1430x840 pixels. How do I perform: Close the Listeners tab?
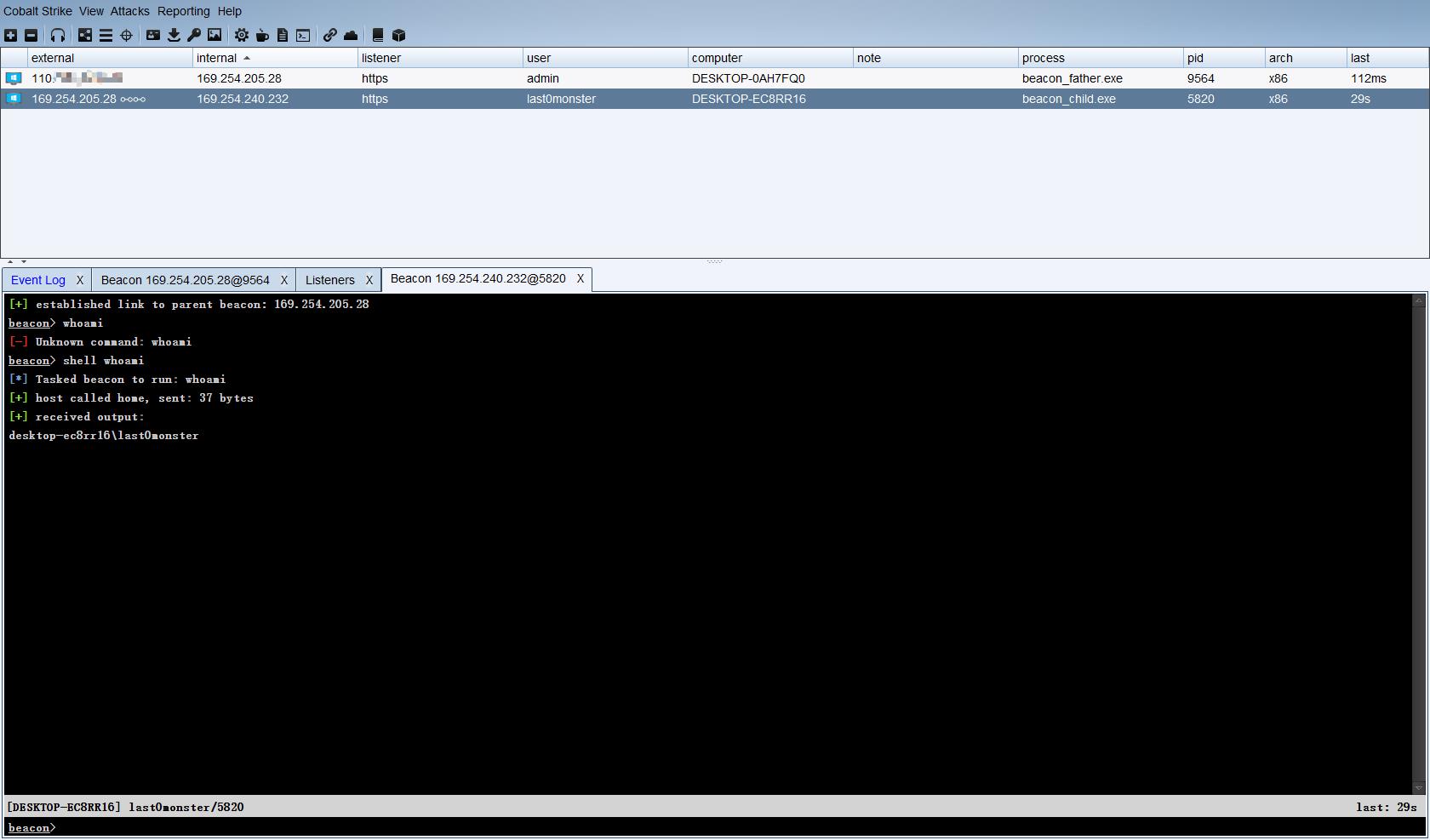[369, 280]
